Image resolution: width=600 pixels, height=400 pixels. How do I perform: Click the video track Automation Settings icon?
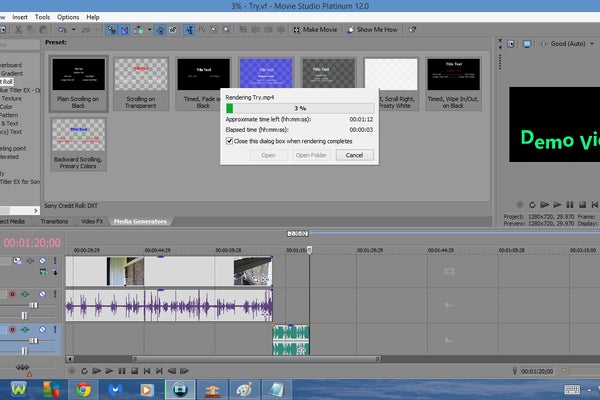click(x=30, y=261)
